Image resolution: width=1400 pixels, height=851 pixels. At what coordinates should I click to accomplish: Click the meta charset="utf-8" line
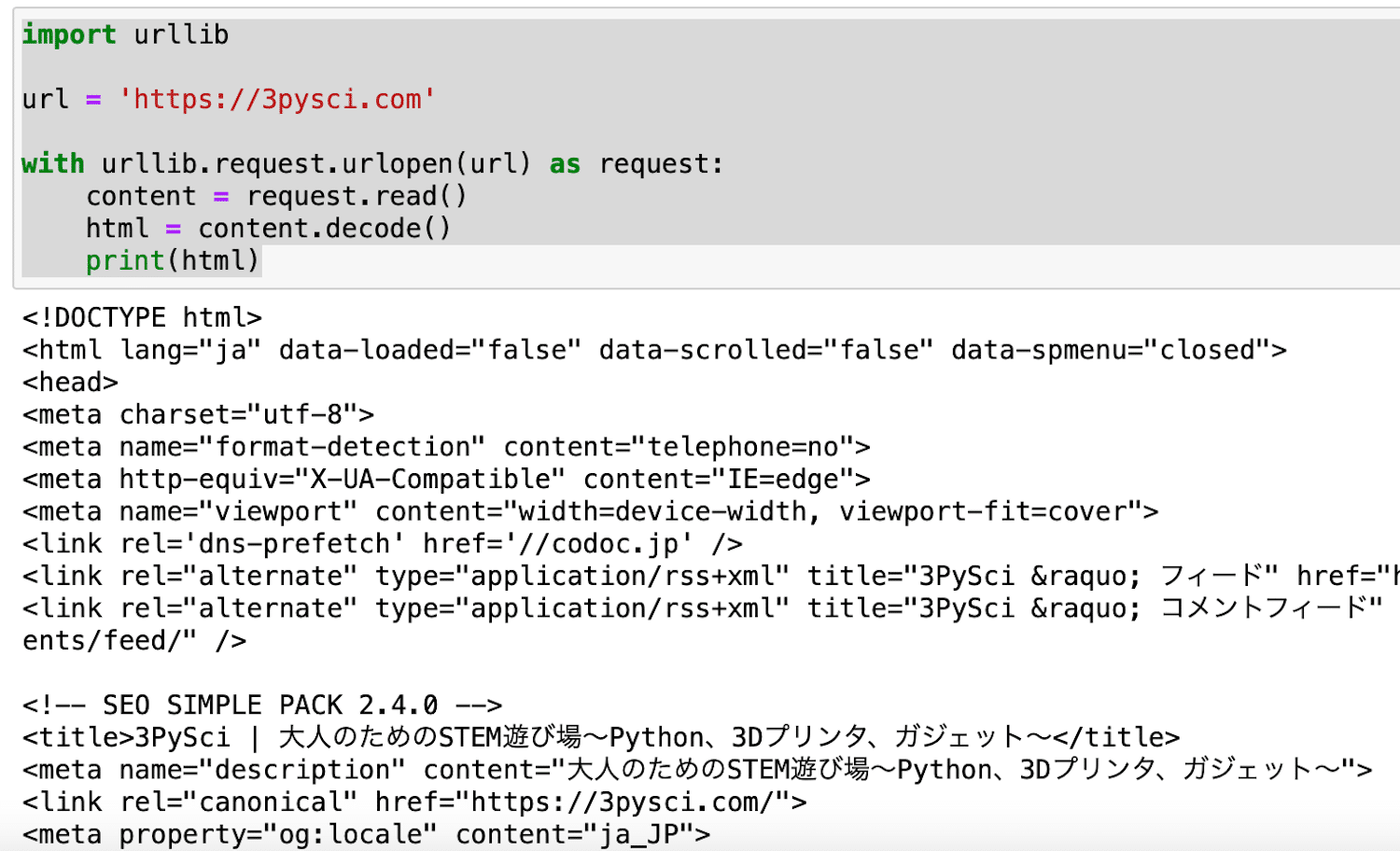point(198,414)
